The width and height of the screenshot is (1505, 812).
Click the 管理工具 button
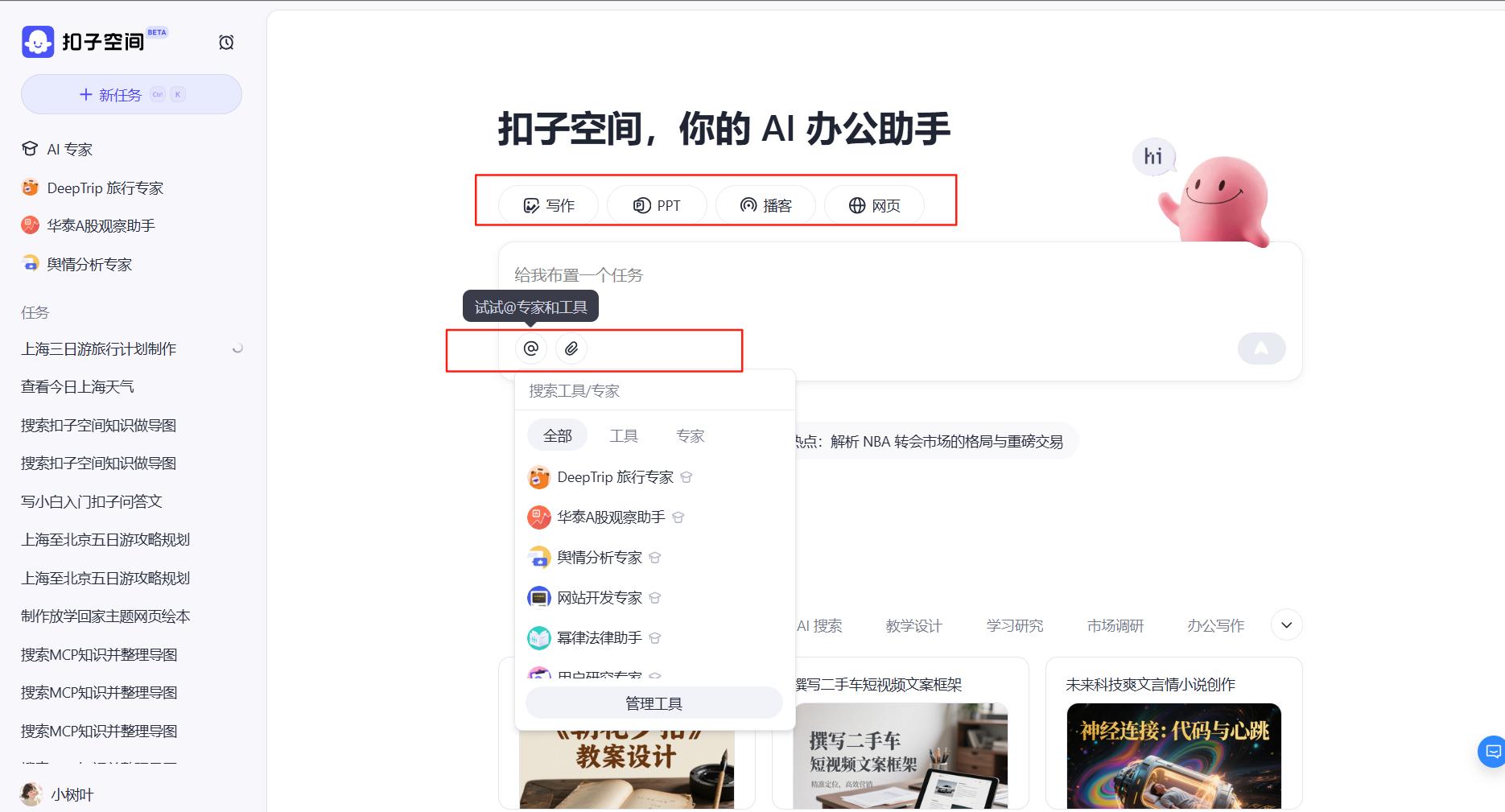coord(654,703)
